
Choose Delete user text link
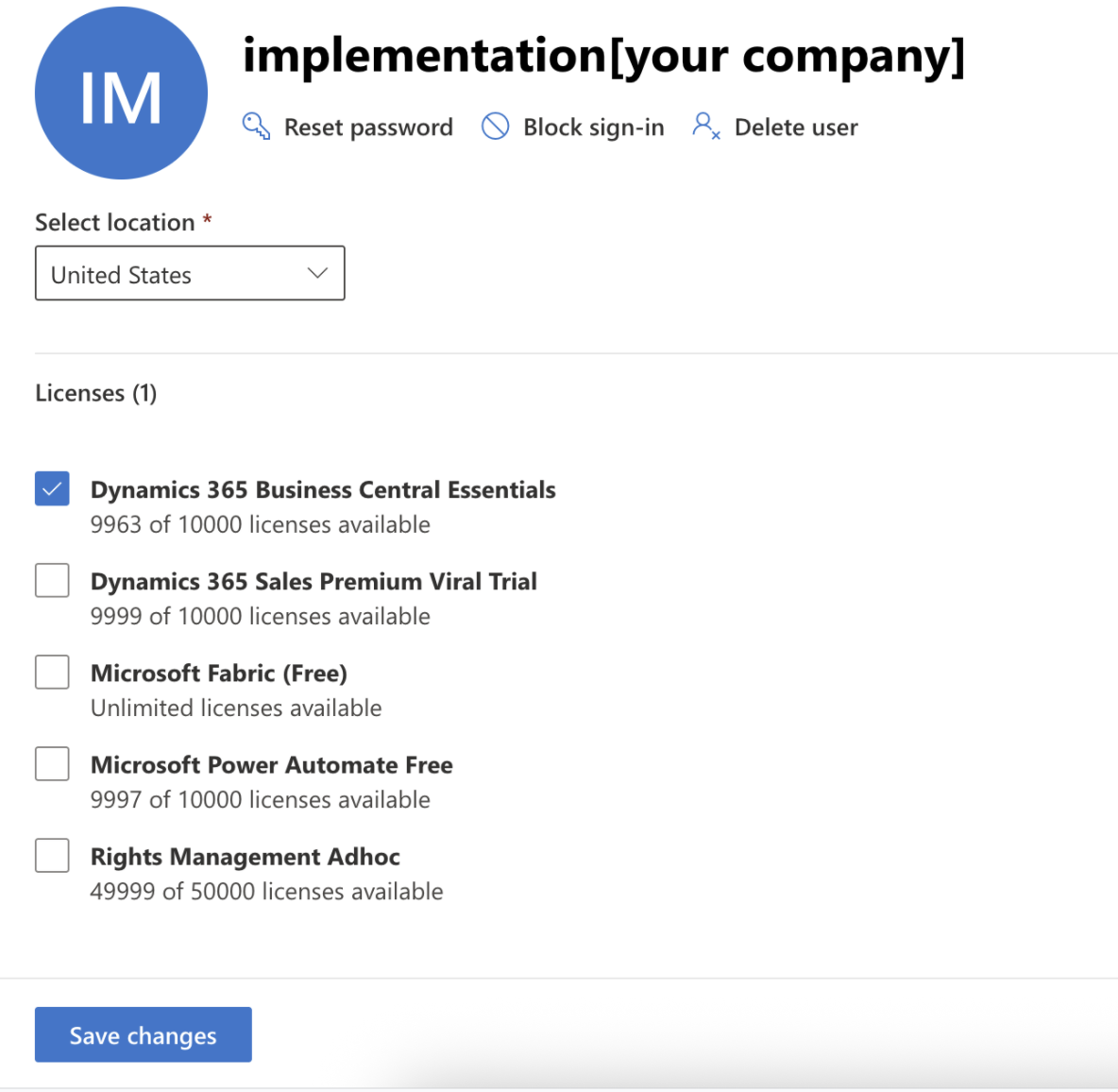(x=796, y=127)
